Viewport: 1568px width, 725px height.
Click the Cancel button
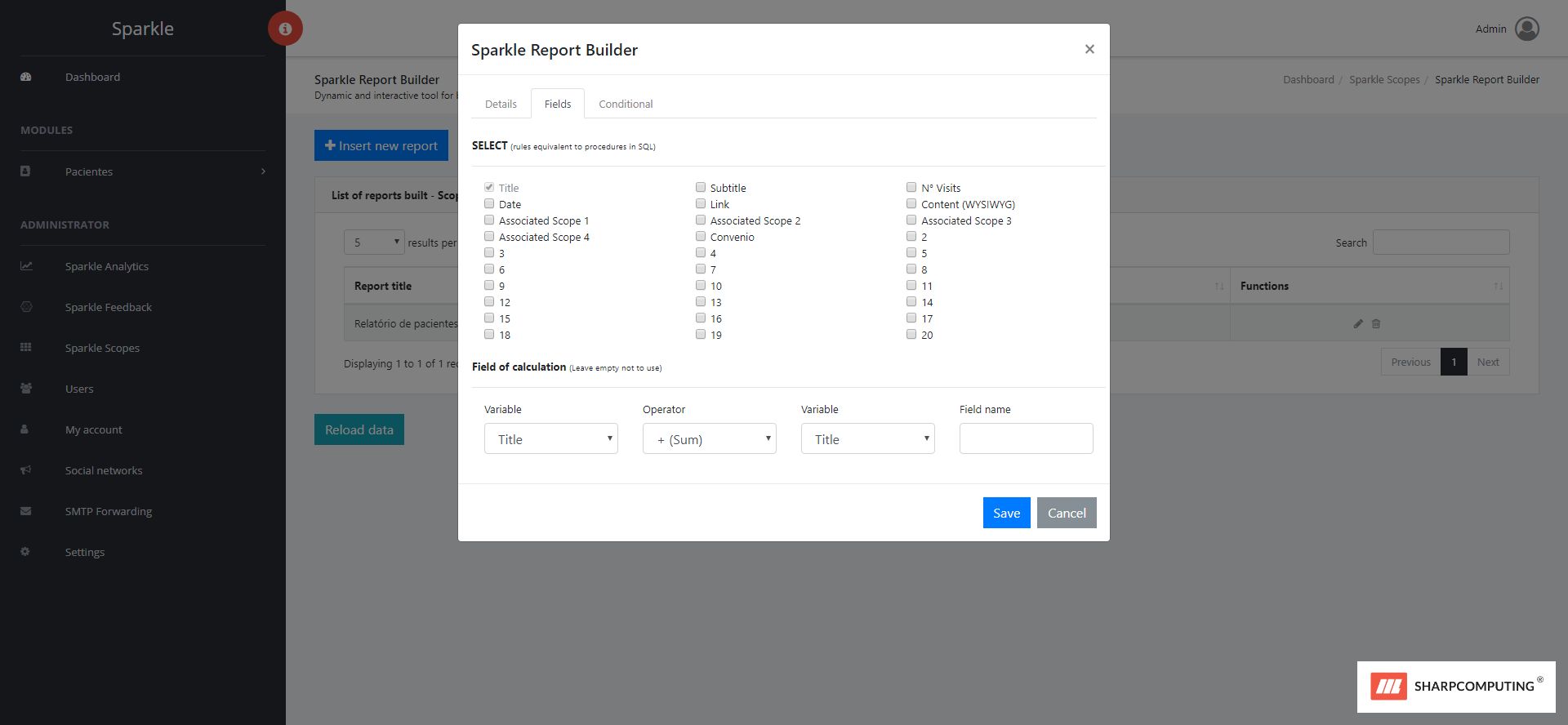pyautogui.click(x=1066, y=513)
